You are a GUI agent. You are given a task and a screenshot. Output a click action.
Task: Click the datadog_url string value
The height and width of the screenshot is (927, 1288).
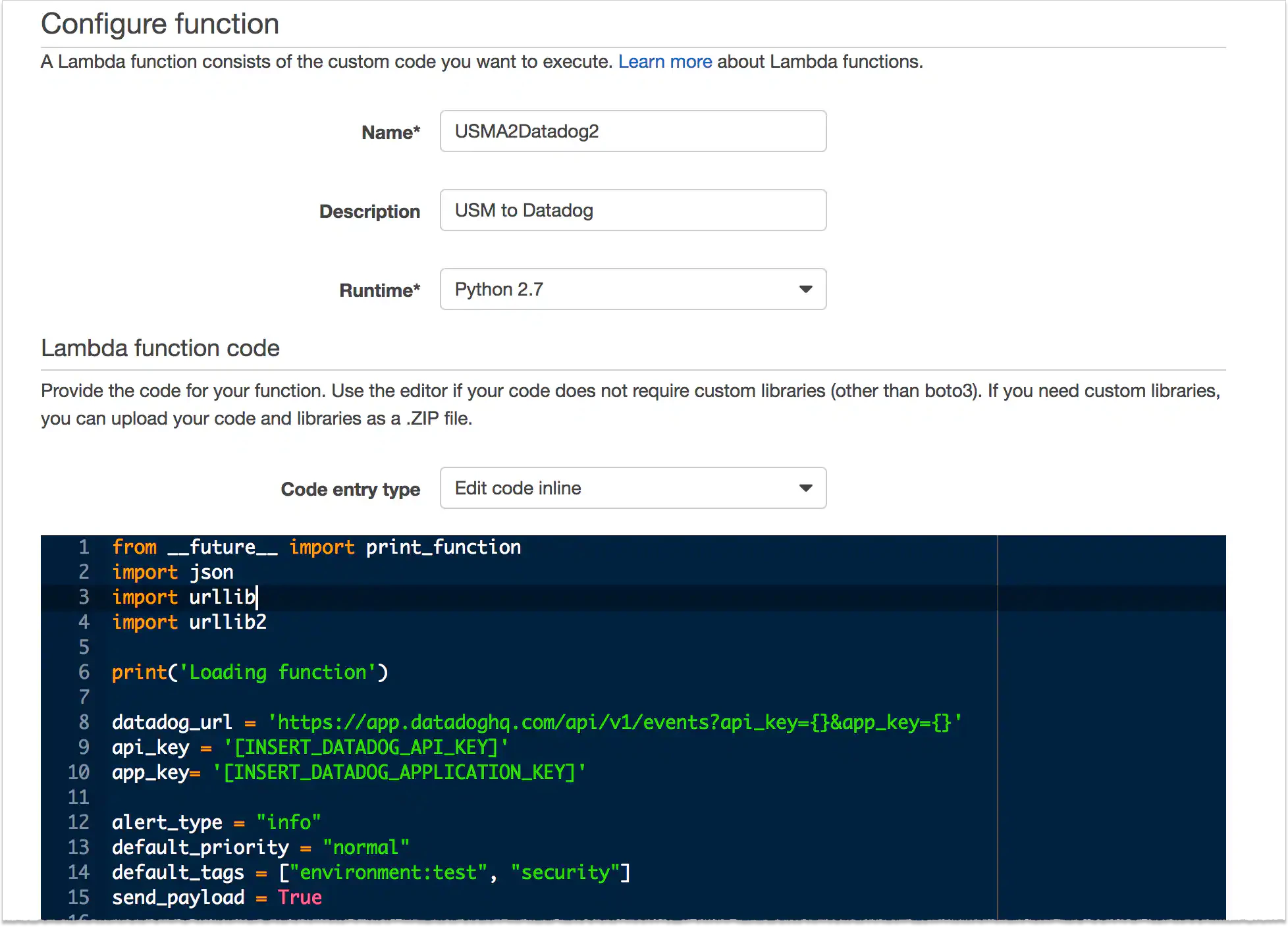(614, 722)
